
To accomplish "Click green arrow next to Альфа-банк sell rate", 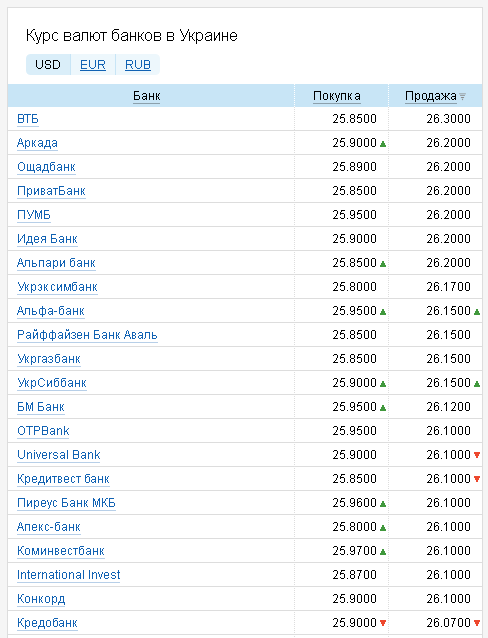I will pos(477,312).
